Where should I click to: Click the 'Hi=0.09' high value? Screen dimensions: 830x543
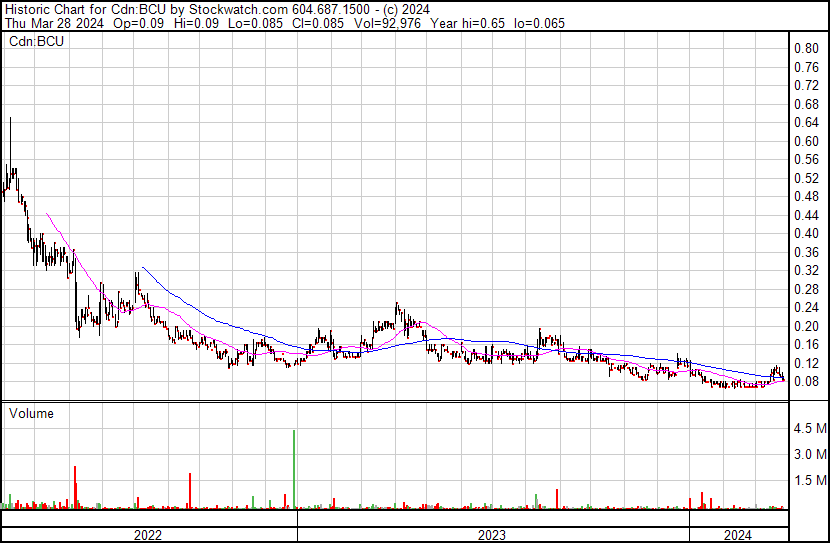pyautogui.click(x=195, y=23)
